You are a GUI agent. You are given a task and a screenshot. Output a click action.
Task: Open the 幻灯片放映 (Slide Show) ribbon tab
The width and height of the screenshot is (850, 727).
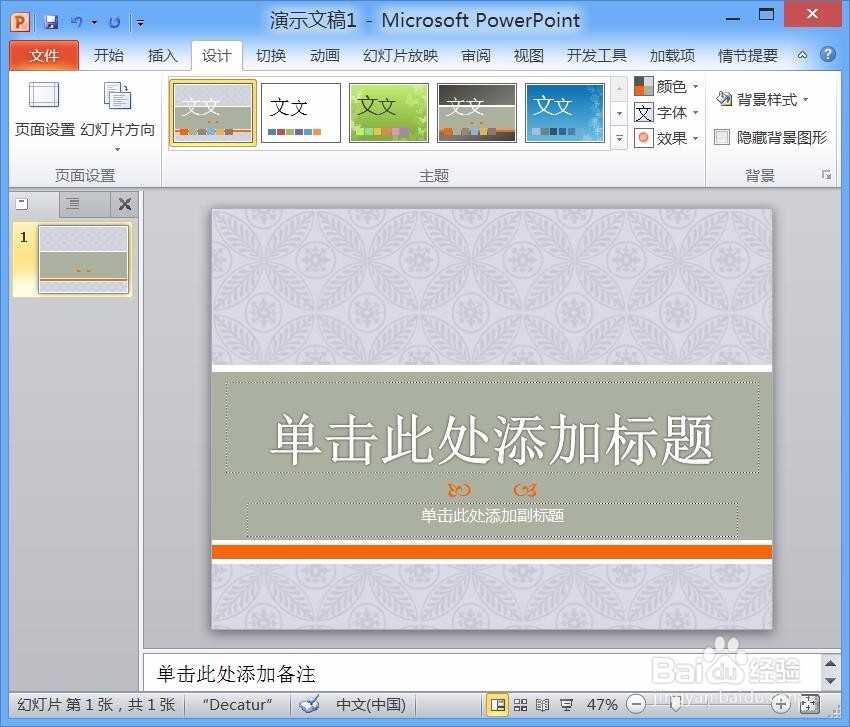[x=399, y=55]
